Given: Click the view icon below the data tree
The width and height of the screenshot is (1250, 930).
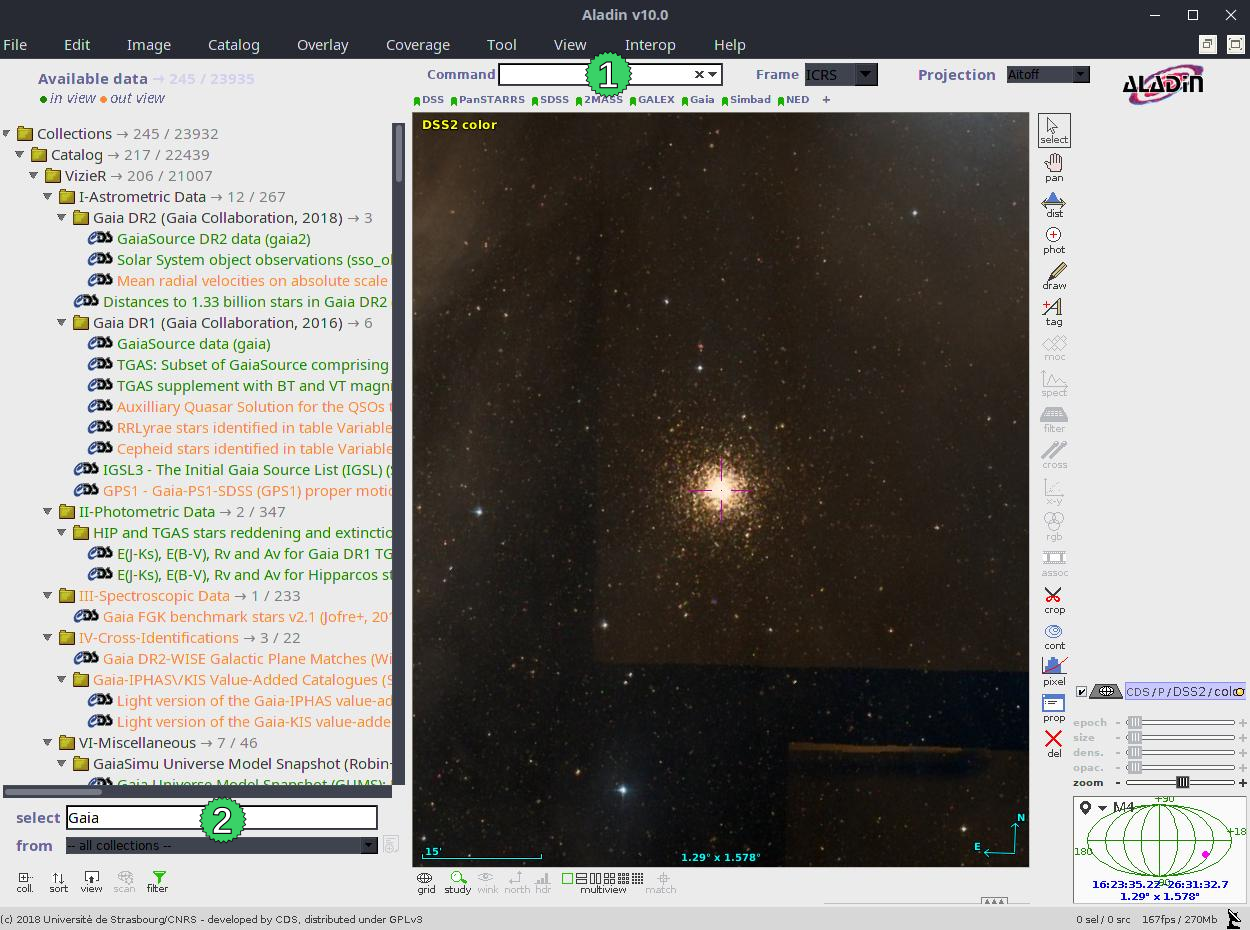Looking at the screenshot, I should (x=91, y=881).
